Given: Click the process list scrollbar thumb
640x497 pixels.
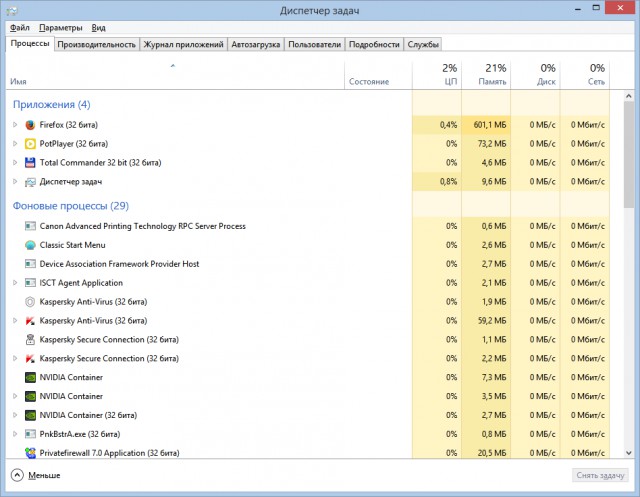Looking at the screenshot, I should pos(629,155).
